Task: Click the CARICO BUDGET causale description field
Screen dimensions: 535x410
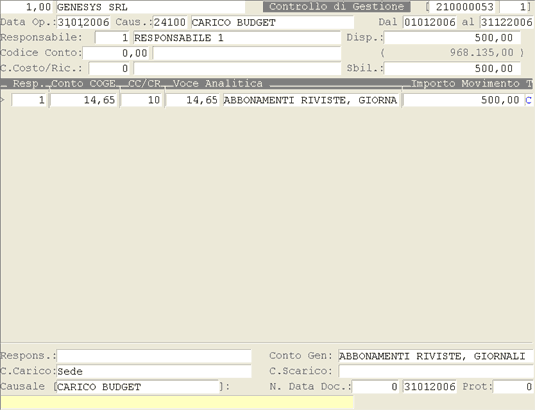Action: coord(272,23)
